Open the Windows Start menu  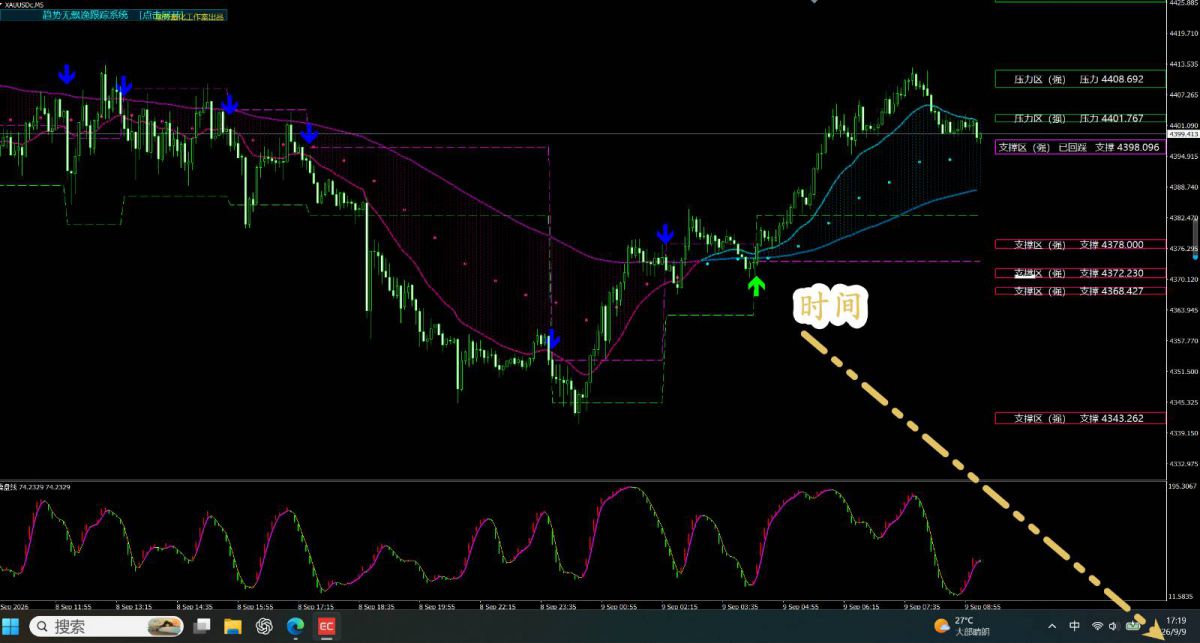pyautogui.click(x=11, y=626)
